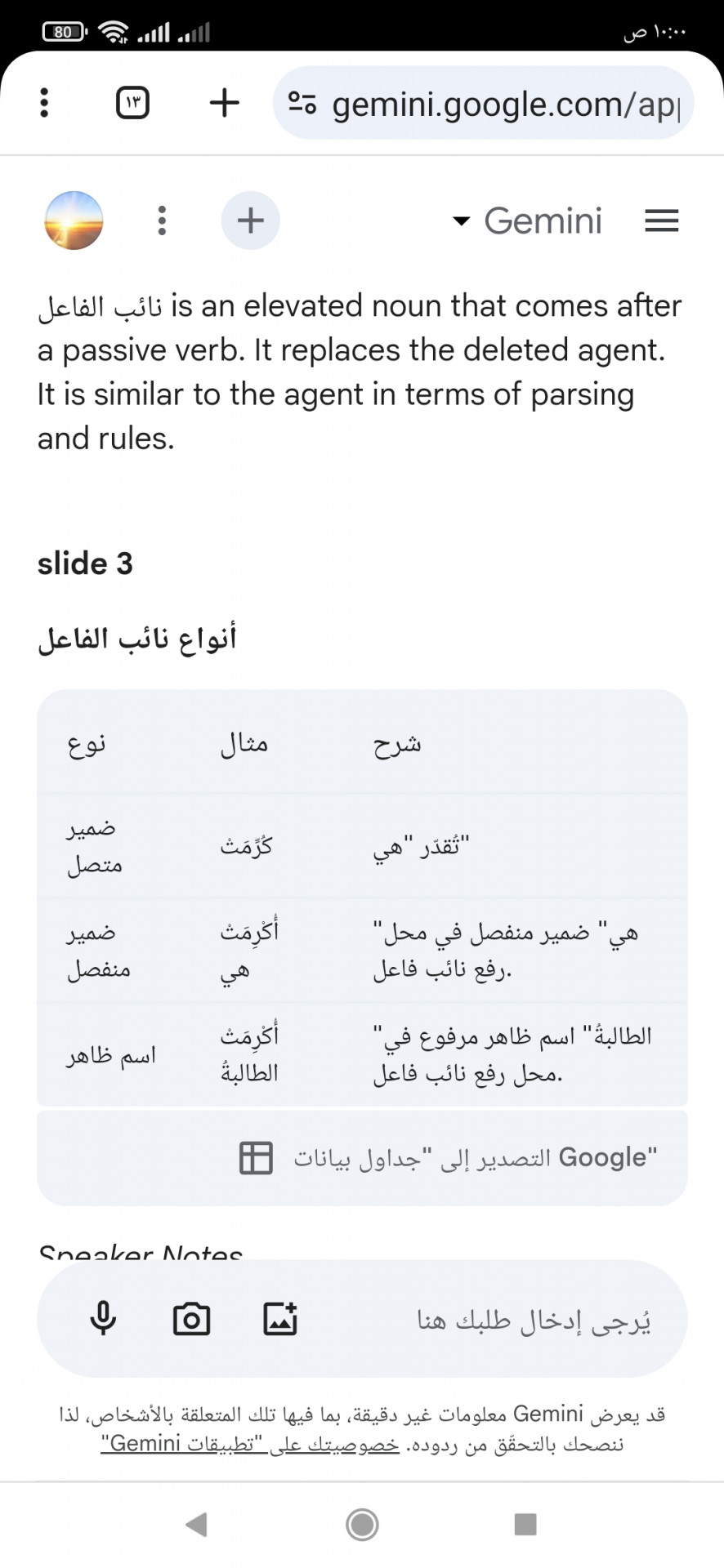Open the Chrome three-dot menu

click(x=44, y=103)
